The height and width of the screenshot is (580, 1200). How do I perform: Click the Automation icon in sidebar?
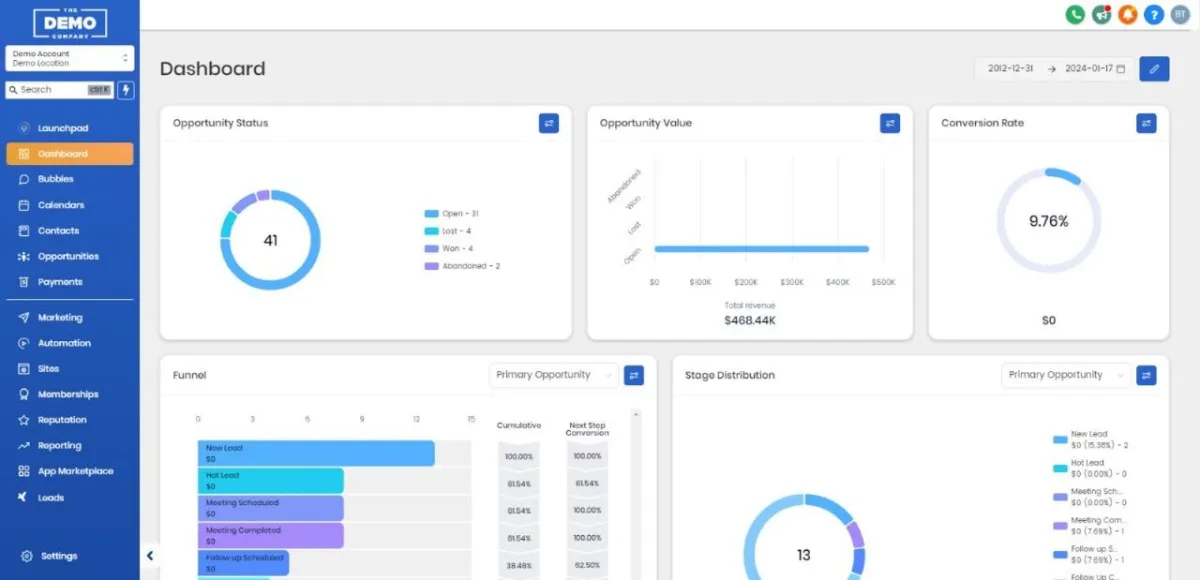coord(24,343)
